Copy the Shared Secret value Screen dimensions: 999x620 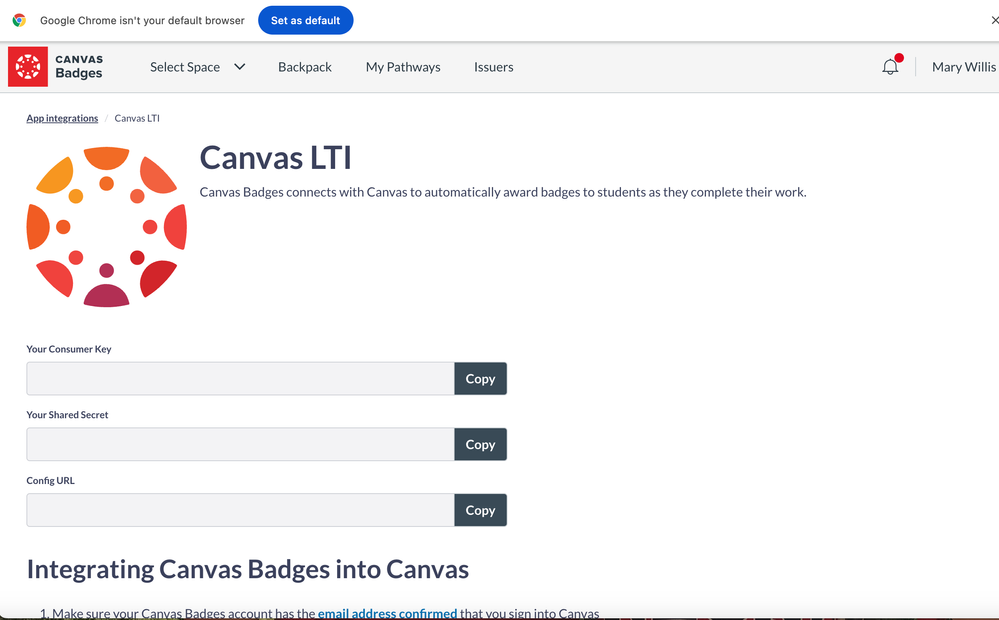[480, 445]
